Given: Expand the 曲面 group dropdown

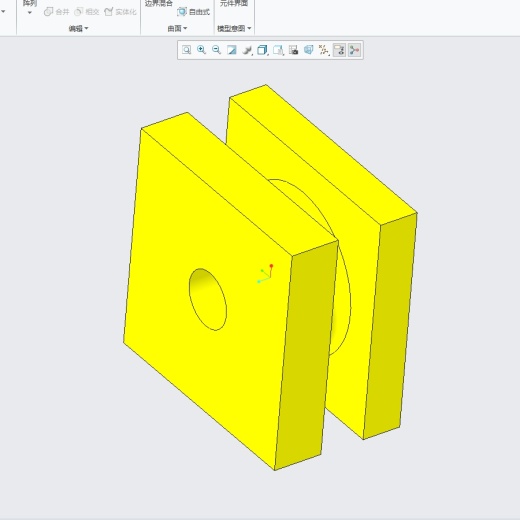Looking at the screenshot, I should pos(177,29).
